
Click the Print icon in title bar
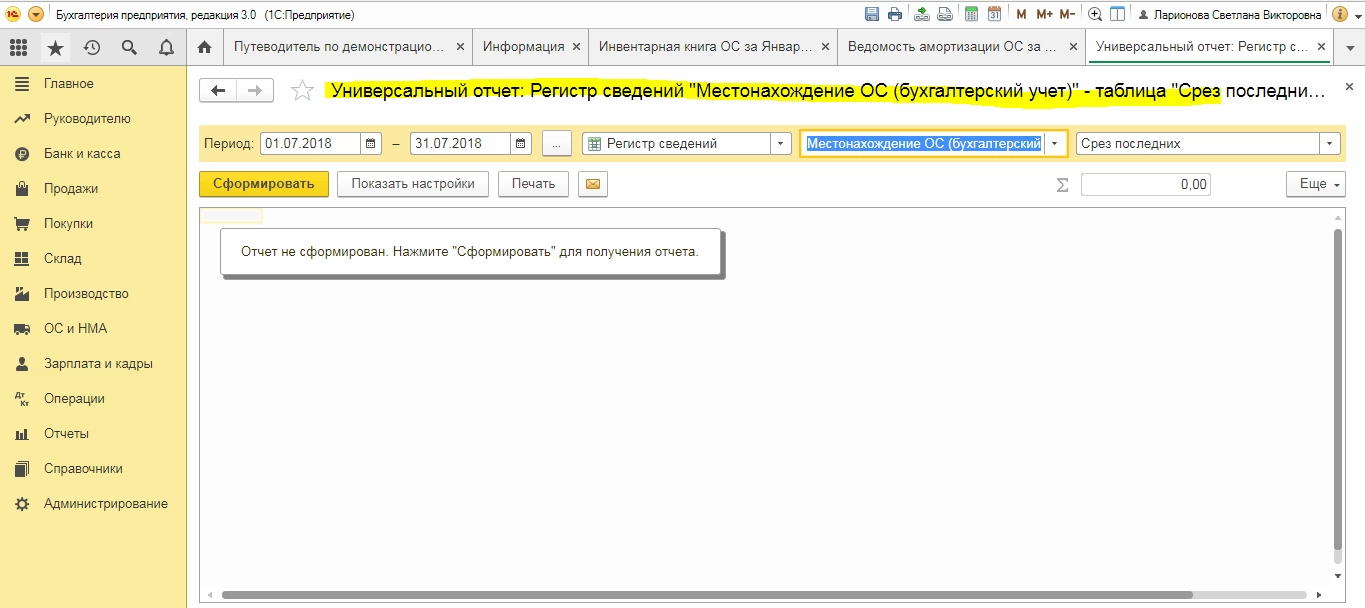[x=895, y=14]
